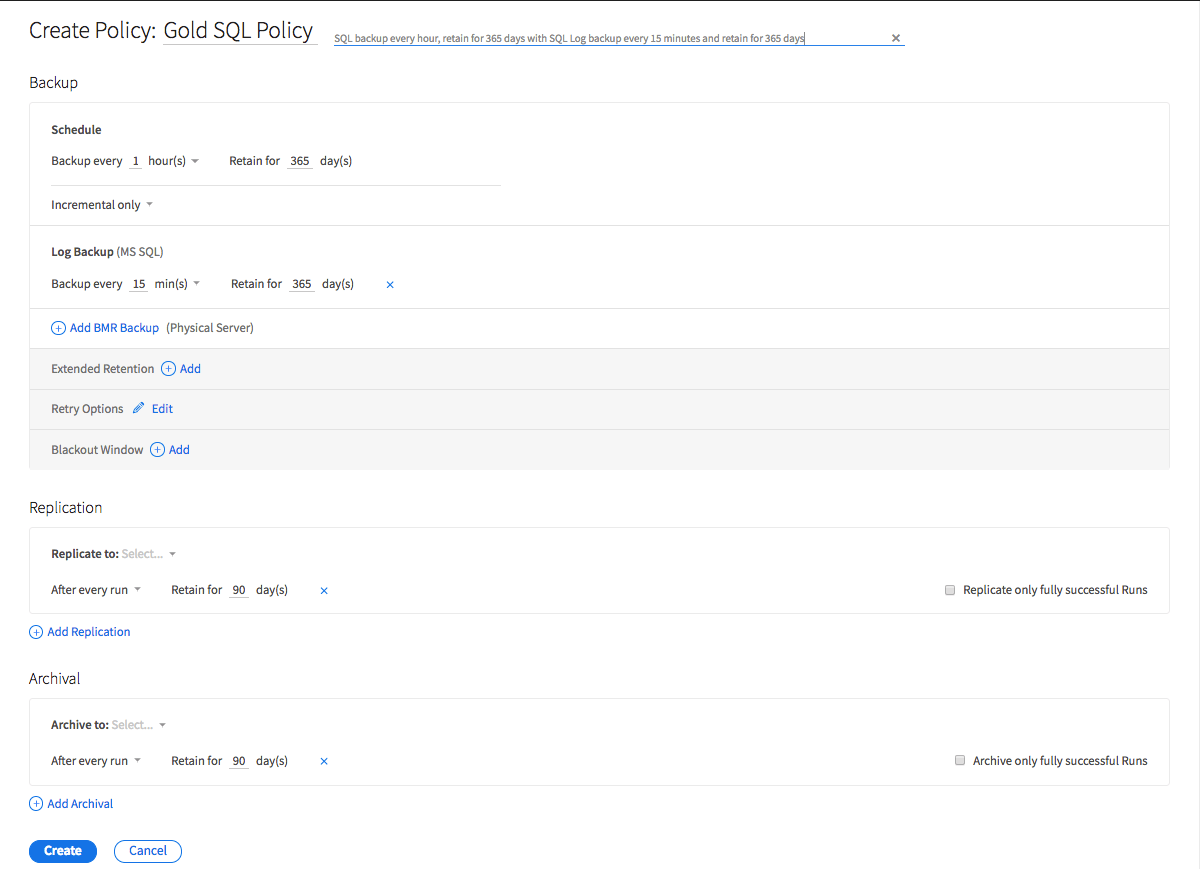The height and width of the screenshot is (869, 1200).
Task: Cancel the policy creation
Action: tap(148, 851)
